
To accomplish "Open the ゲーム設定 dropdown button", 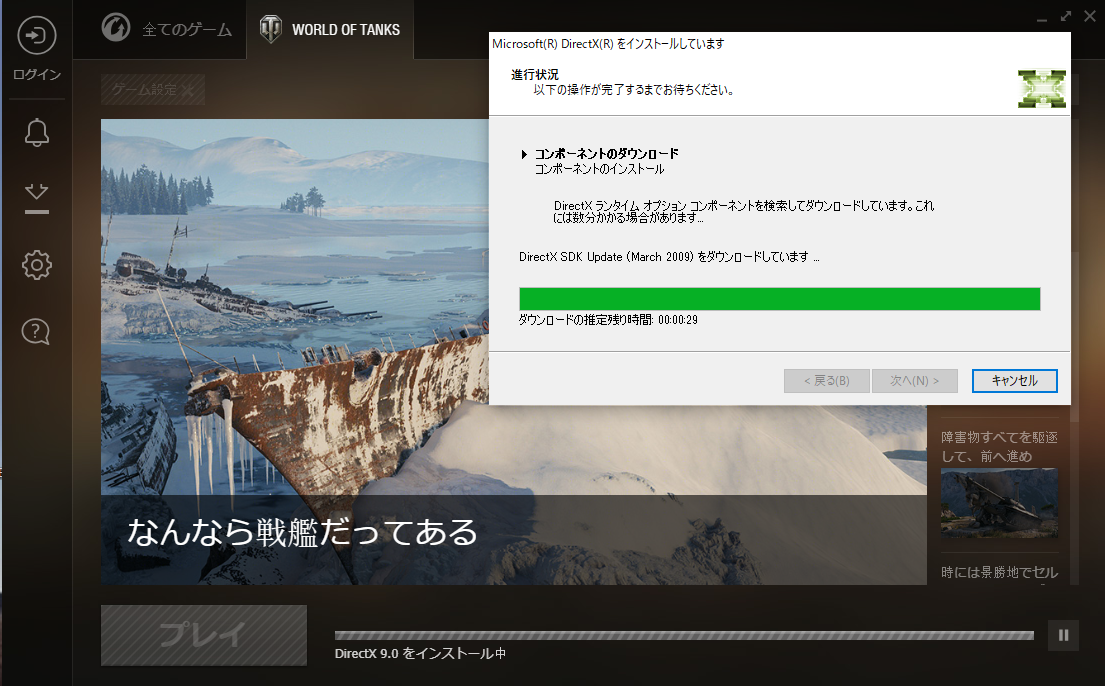I will (153, 90).
